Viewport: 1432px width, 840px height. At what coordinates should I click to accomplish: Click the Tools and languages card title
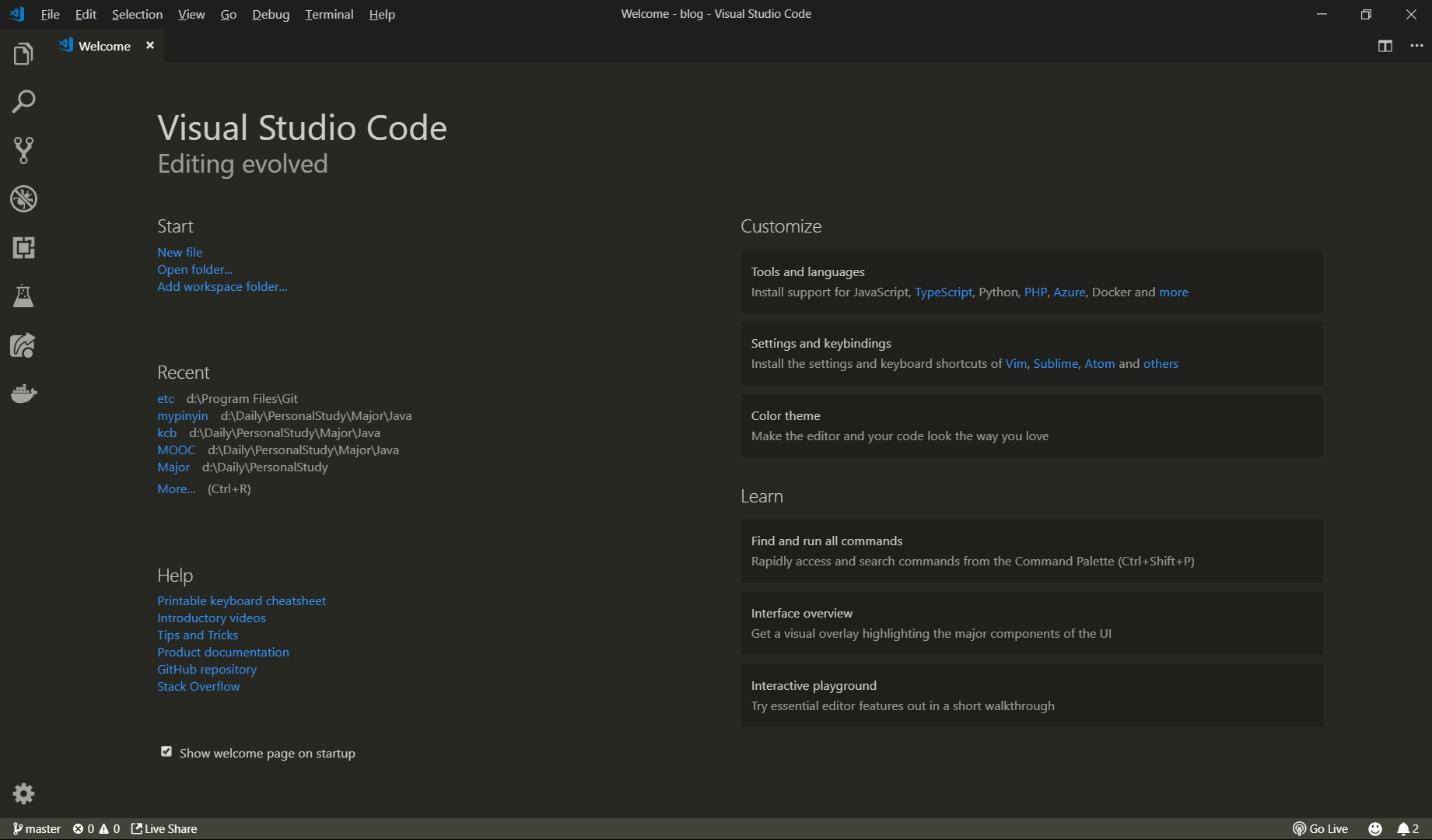tap(807, 271)
